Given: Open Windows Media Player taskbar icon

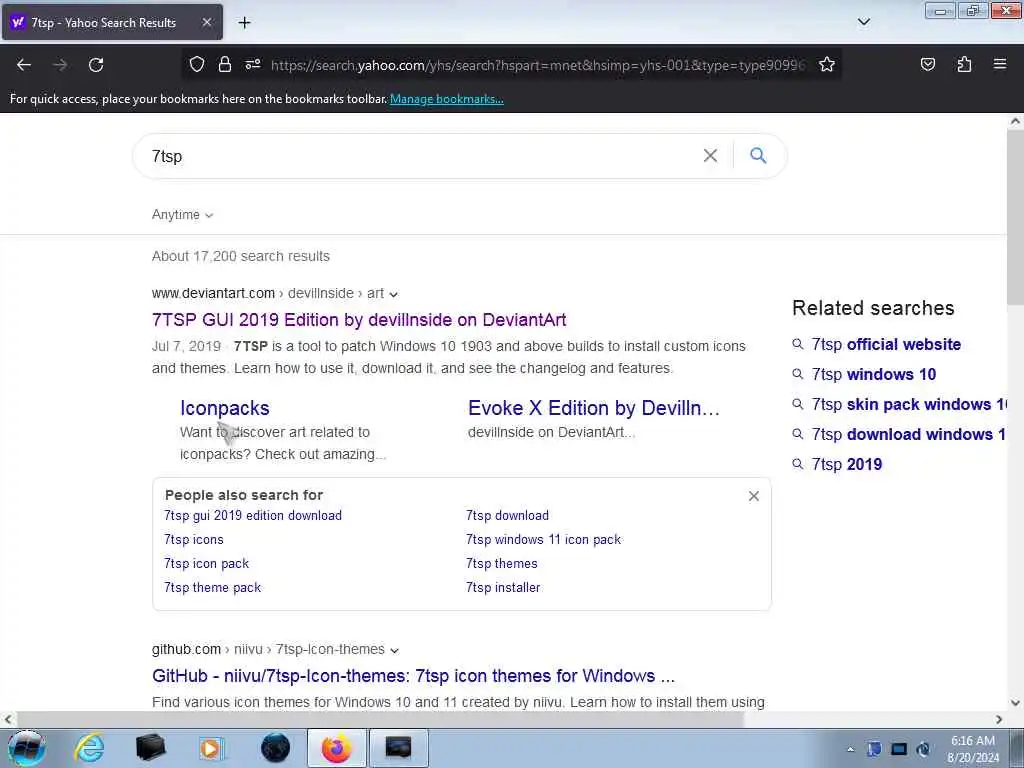Looking at the screenshot, I should pyautogui.click(x=211, y=748).
